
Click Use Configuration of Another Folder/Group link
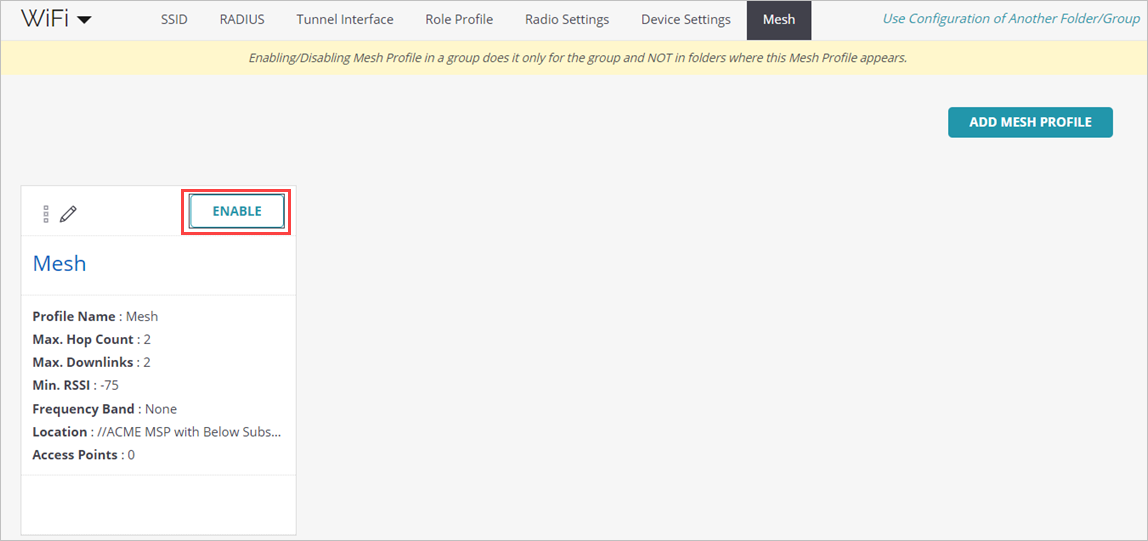click(x=1010, y=20)
